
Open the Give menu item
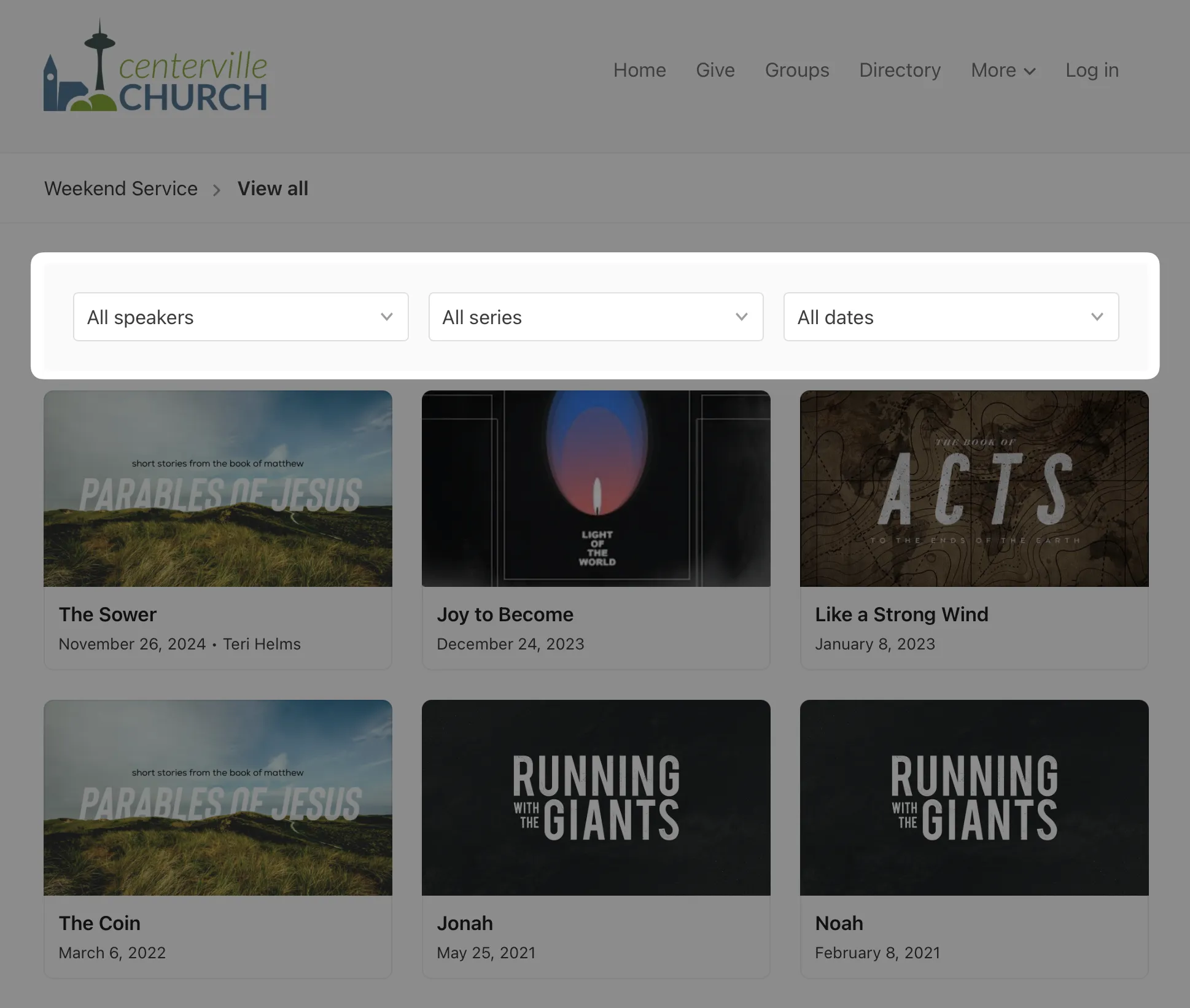[x=715, y=70]
